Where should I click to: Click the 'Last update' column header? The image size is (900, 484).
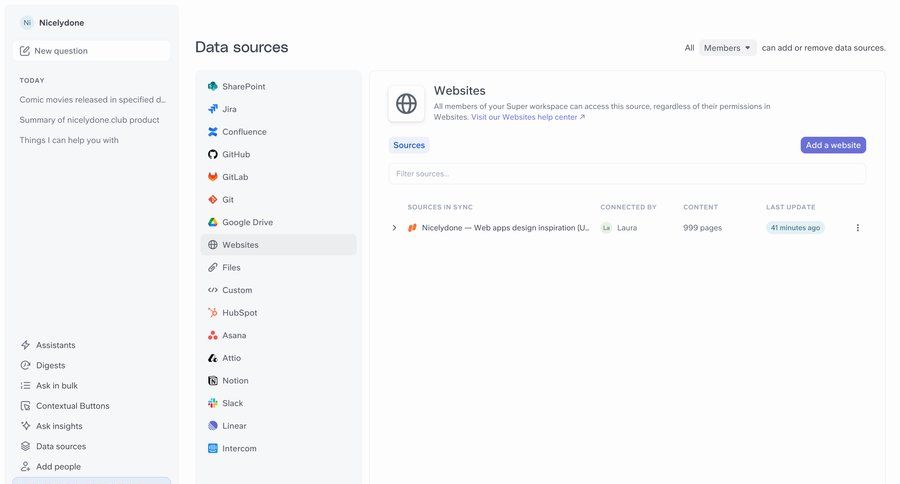[790, 207]
